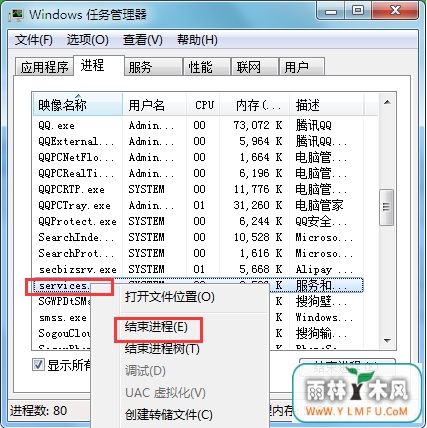The height and width of the screenshot is (428, 427).
Task: Click the process list scrollbar thumb
Action: (x=387, y=207)
